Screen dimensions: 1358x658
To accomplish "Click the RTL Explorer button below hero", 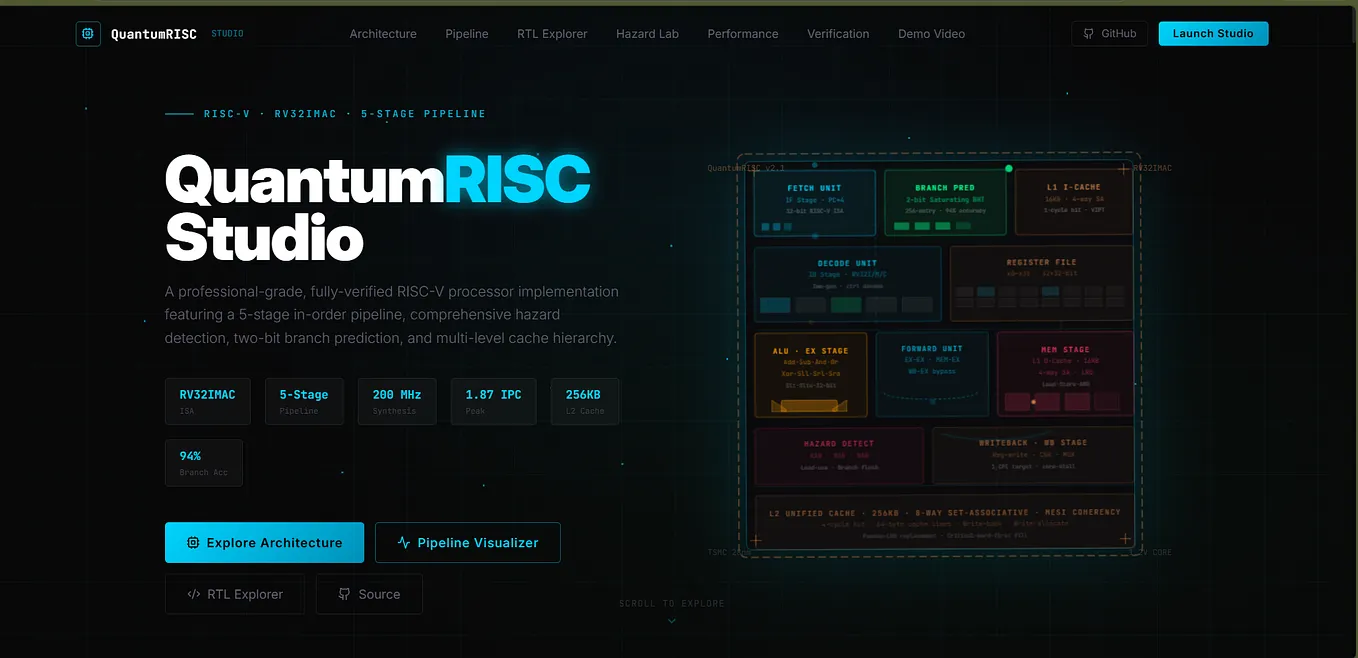I will [236, 594].
